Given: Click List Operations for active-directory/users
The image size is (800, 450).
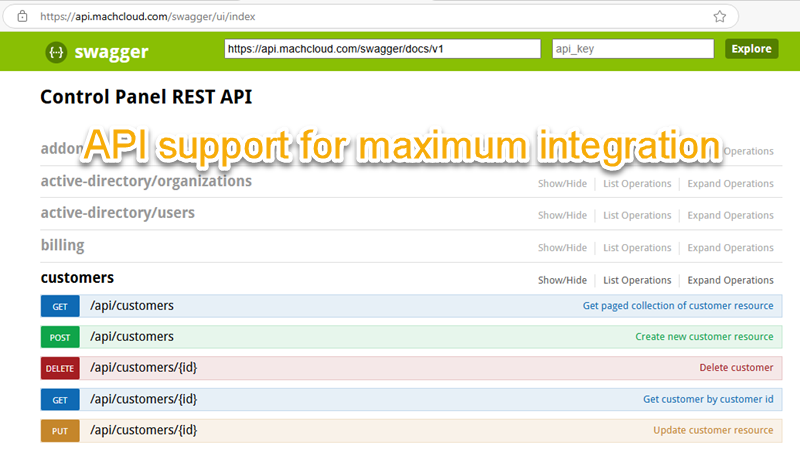Looking at the screenshot, I should click(637, 215).
